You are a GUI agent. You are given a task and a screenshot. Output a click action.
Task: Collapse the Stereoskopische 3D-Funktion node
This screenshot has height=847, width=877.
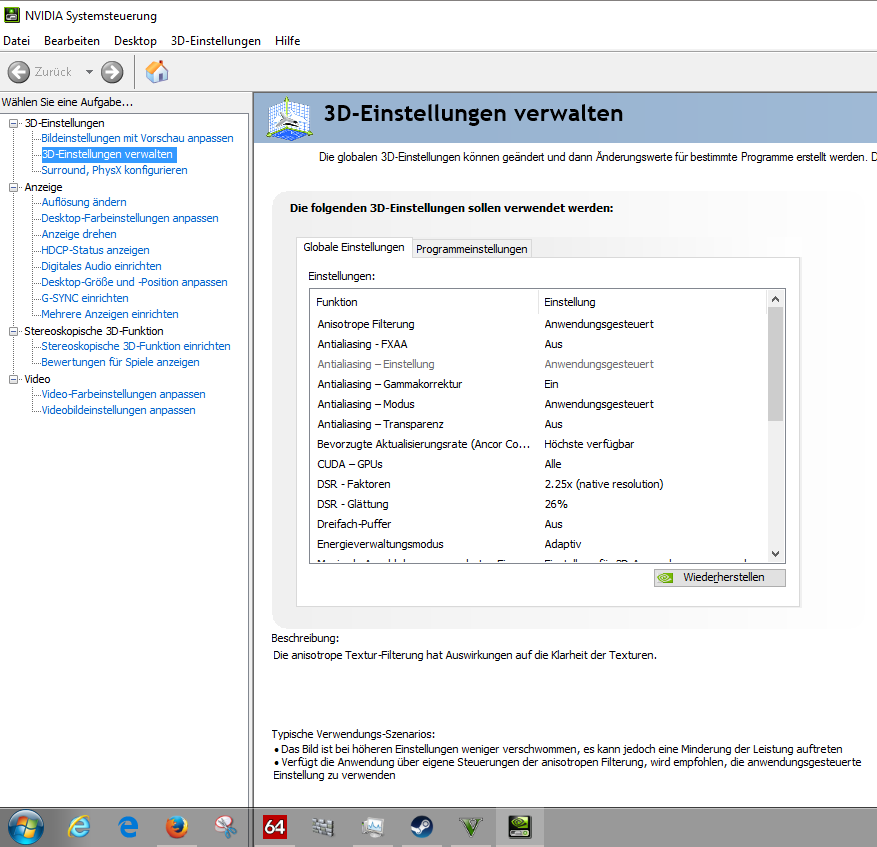(13, 331)
